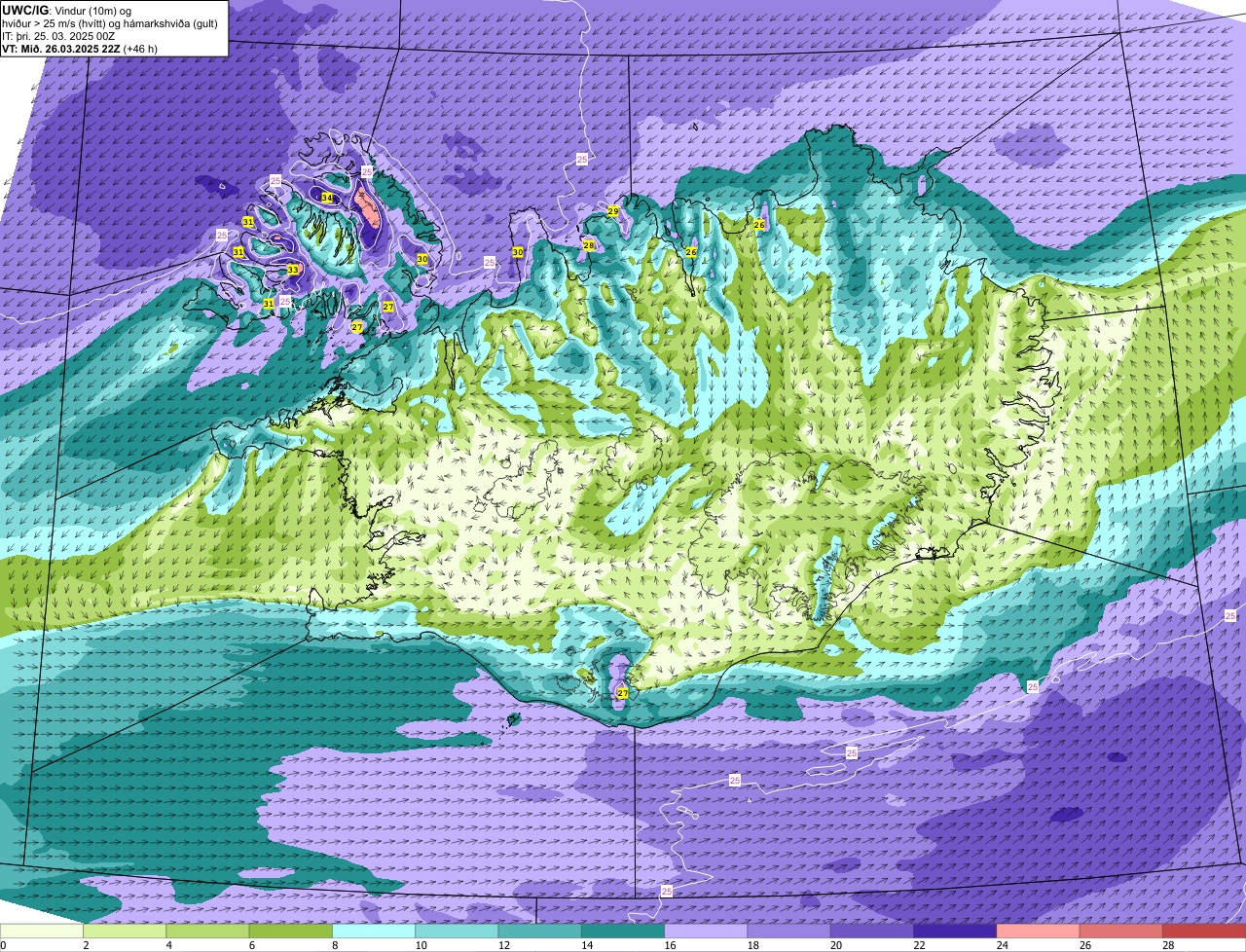The height and width of the screenshot is (952, 1246).
Task: Click the number 24 on the legend scale
Action: tap(1002, 945)
